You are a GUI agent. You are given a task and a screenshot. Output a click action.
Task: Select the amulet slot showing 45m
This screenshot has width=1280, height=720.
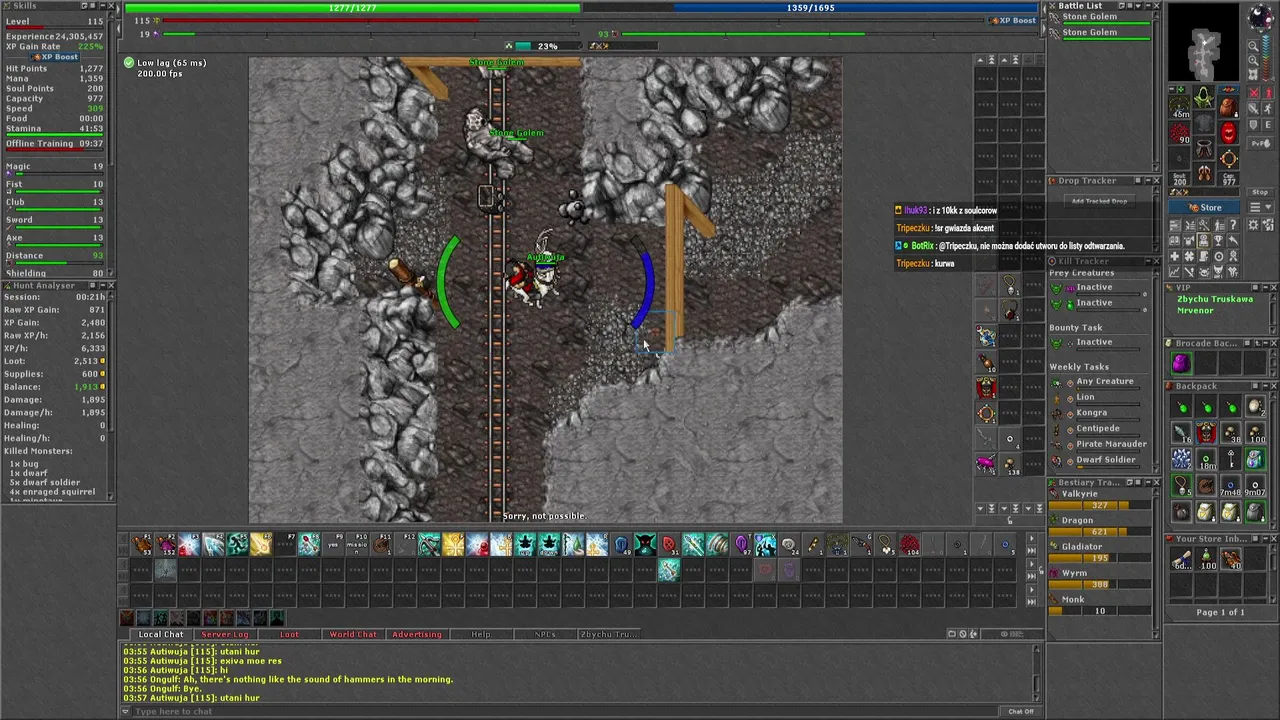1180,106
